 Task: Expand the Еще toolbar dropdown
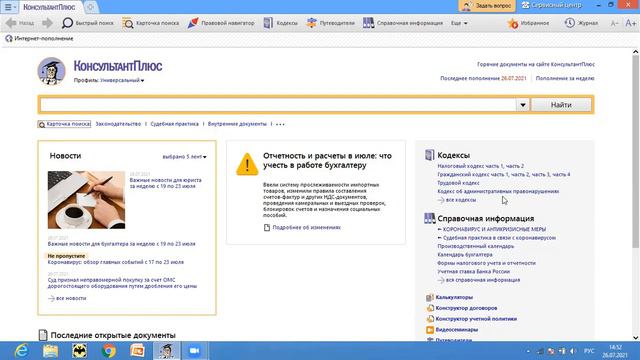pos(459,23)
